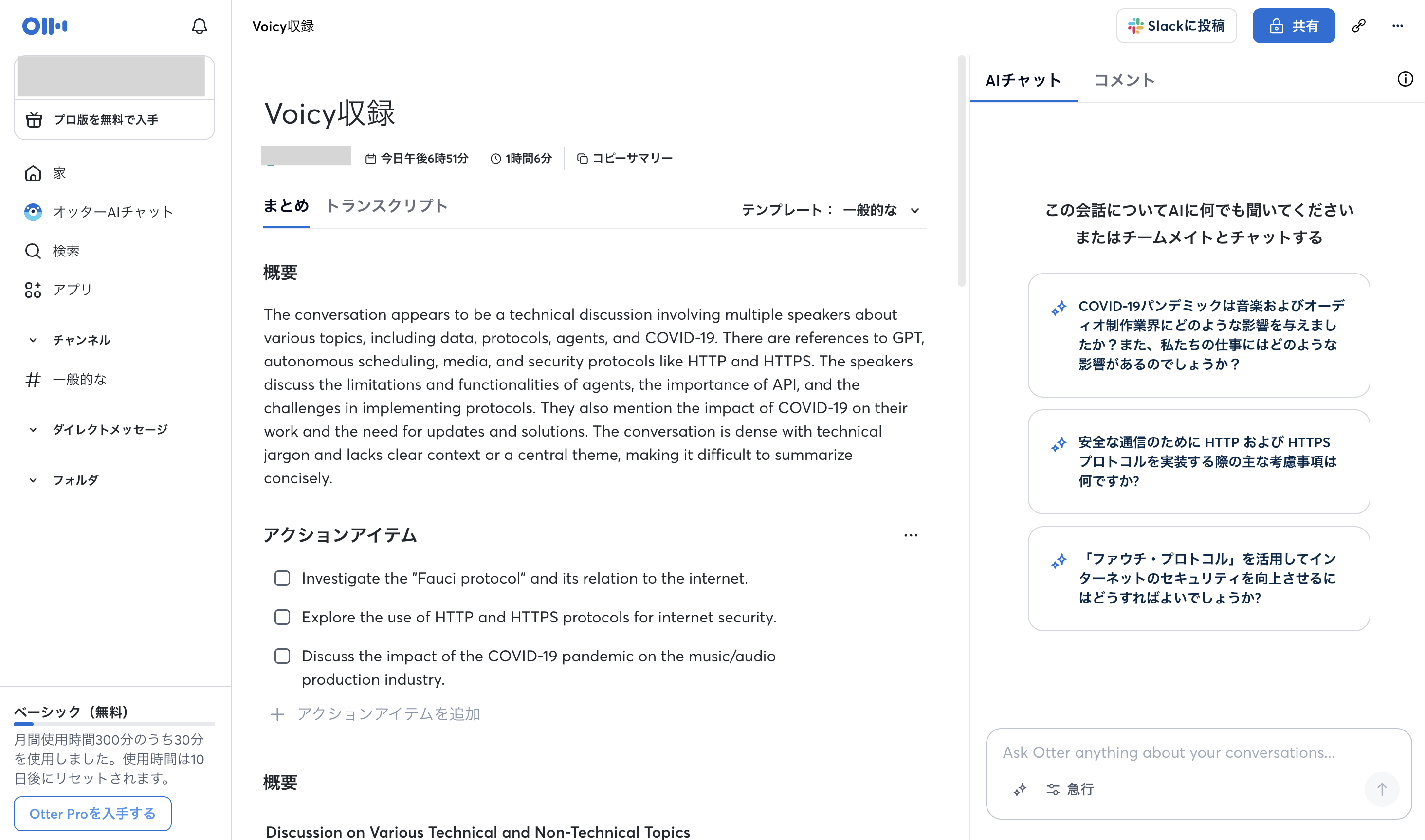
Task: Check the COVID-19 pandemic impact action item
Action: pyautogui.click(x=282, y=656)
